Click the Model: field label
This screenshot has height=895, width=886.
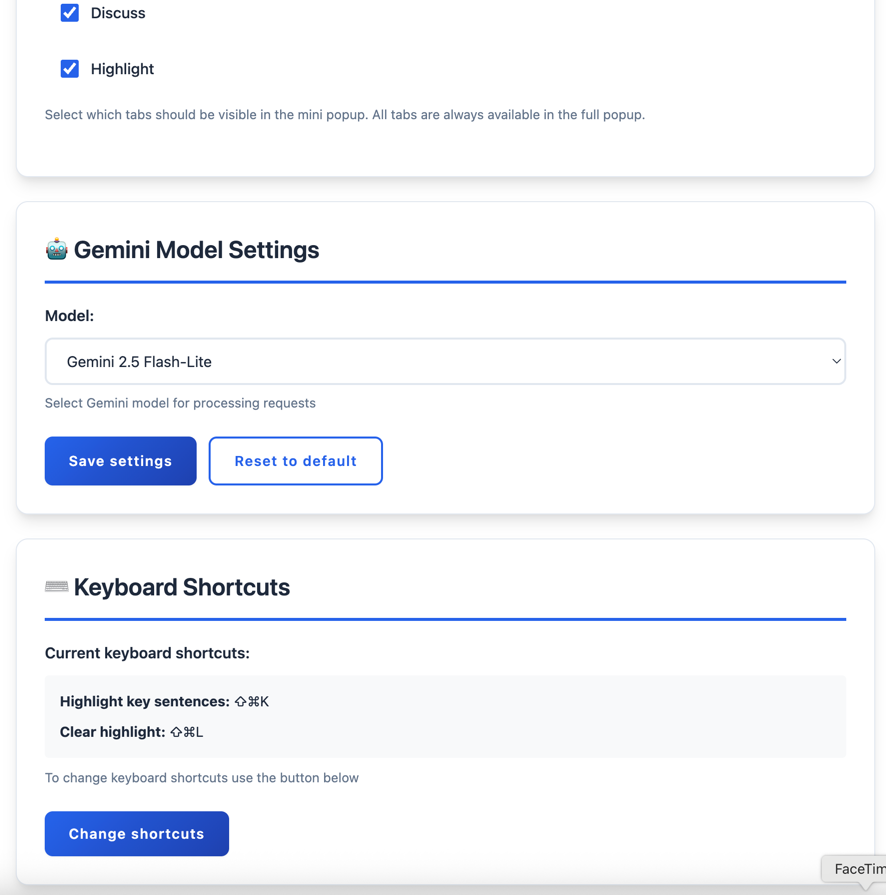pos(70,316)
